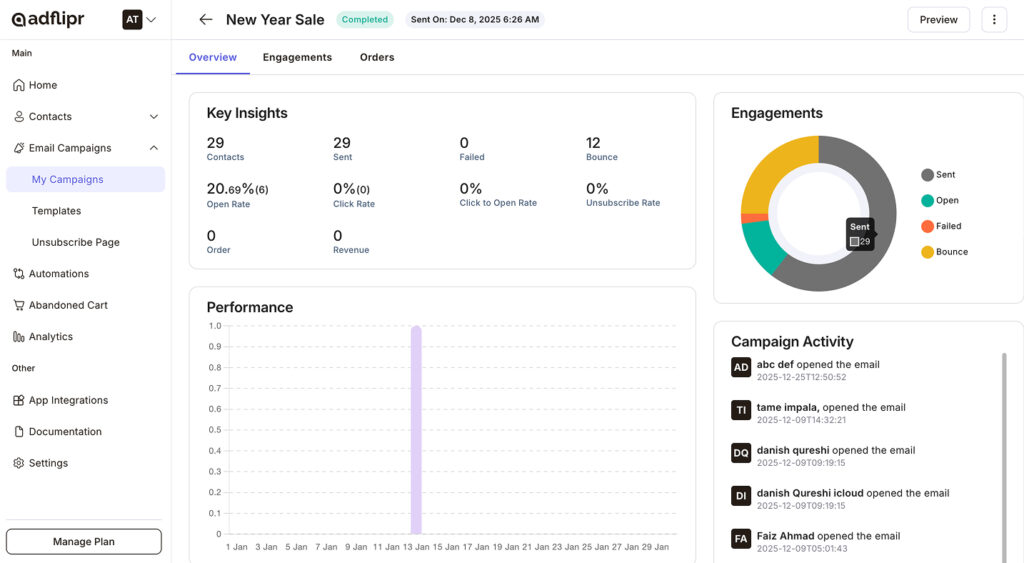Image resolution: width=1024 pixels, height=563 pixels.
Task: Toggle the Bounce legend series
Action: pyautogui.click(x=943, y=252)
